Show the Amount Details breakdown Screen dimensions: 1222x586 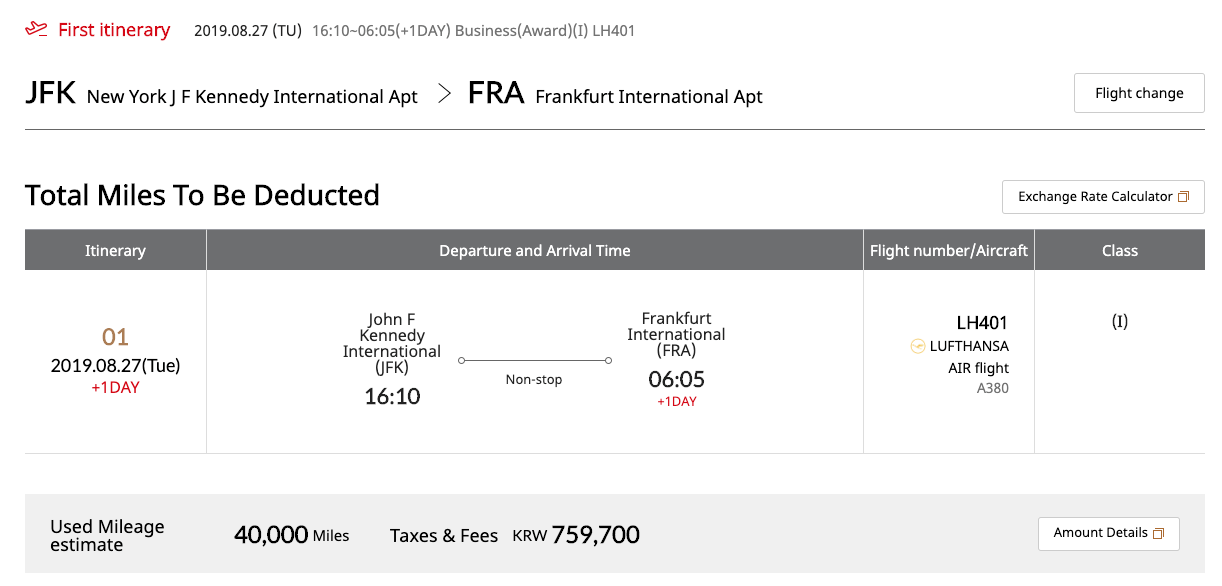click(x=1109, y=533)
